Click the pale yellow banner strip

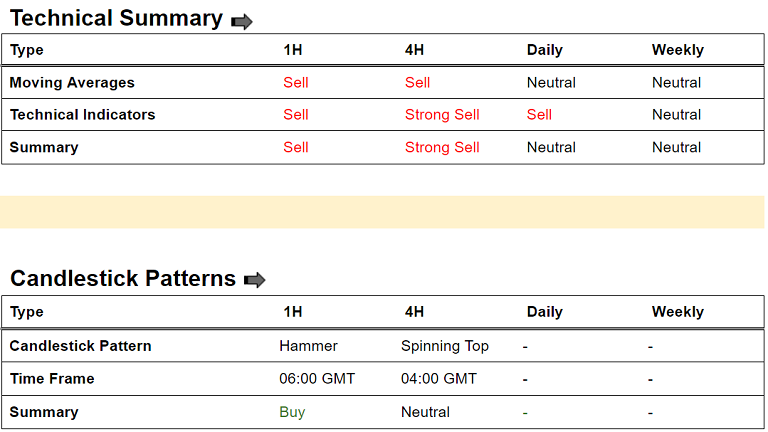[382, 212]
